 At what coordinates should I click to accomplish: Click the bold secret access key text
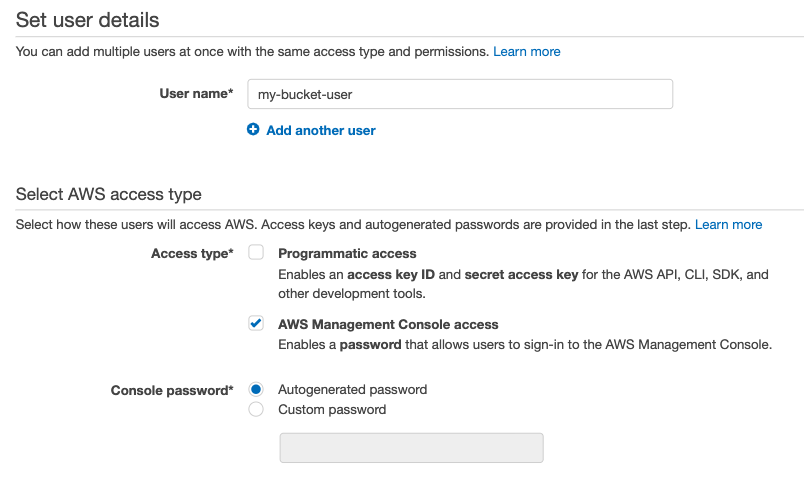pyautogui.click(x=521, y=274)
